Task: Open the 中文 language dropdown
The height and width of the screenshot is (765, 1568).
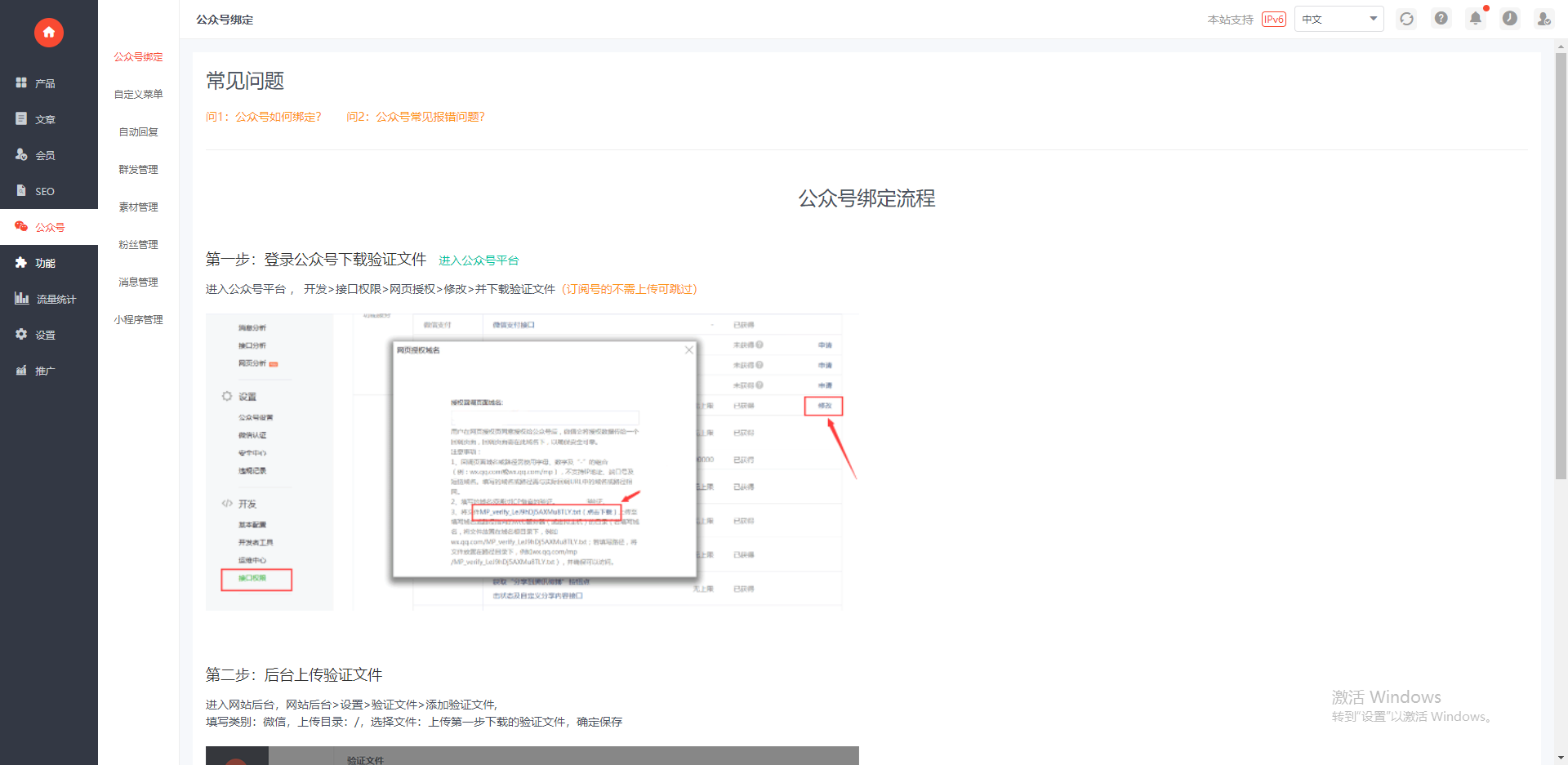Action: [x=1339, y=19]
